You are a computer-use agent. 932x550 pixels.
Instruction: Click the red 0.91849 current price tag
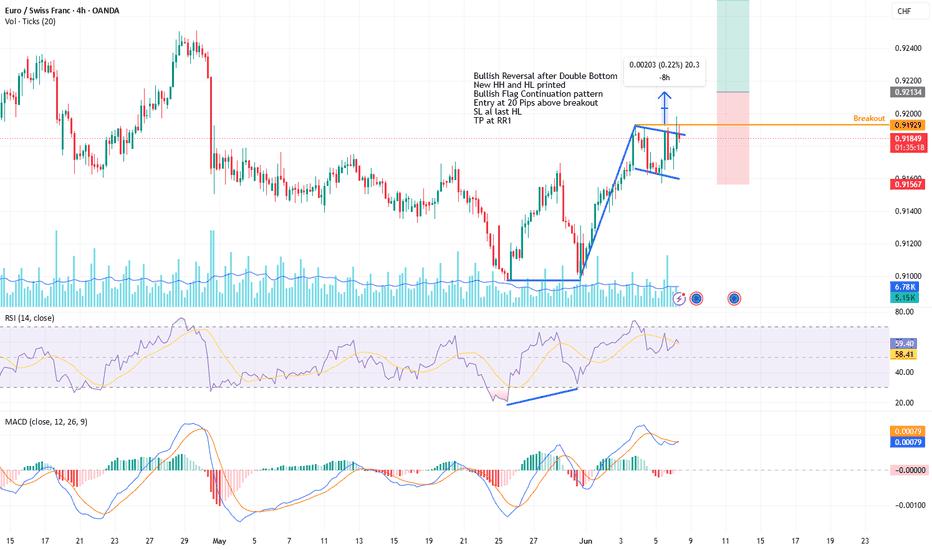coord(908,139)
